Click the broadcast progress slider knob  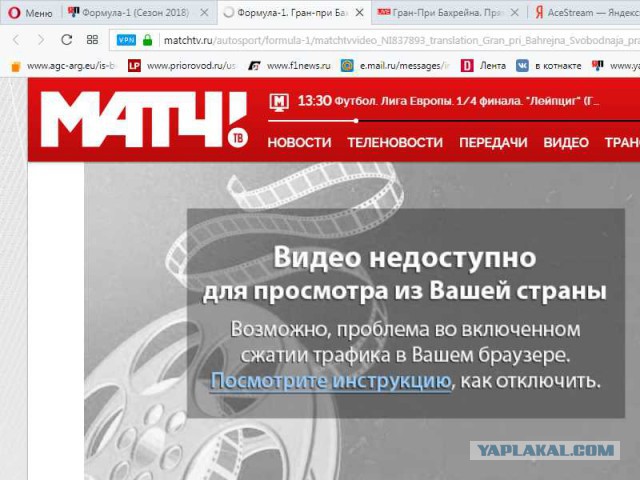(x=356, y=121)
